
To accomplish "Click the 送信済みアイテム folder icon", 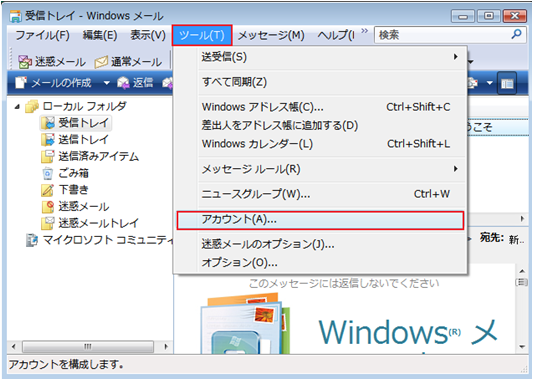I will pos(48,156).
